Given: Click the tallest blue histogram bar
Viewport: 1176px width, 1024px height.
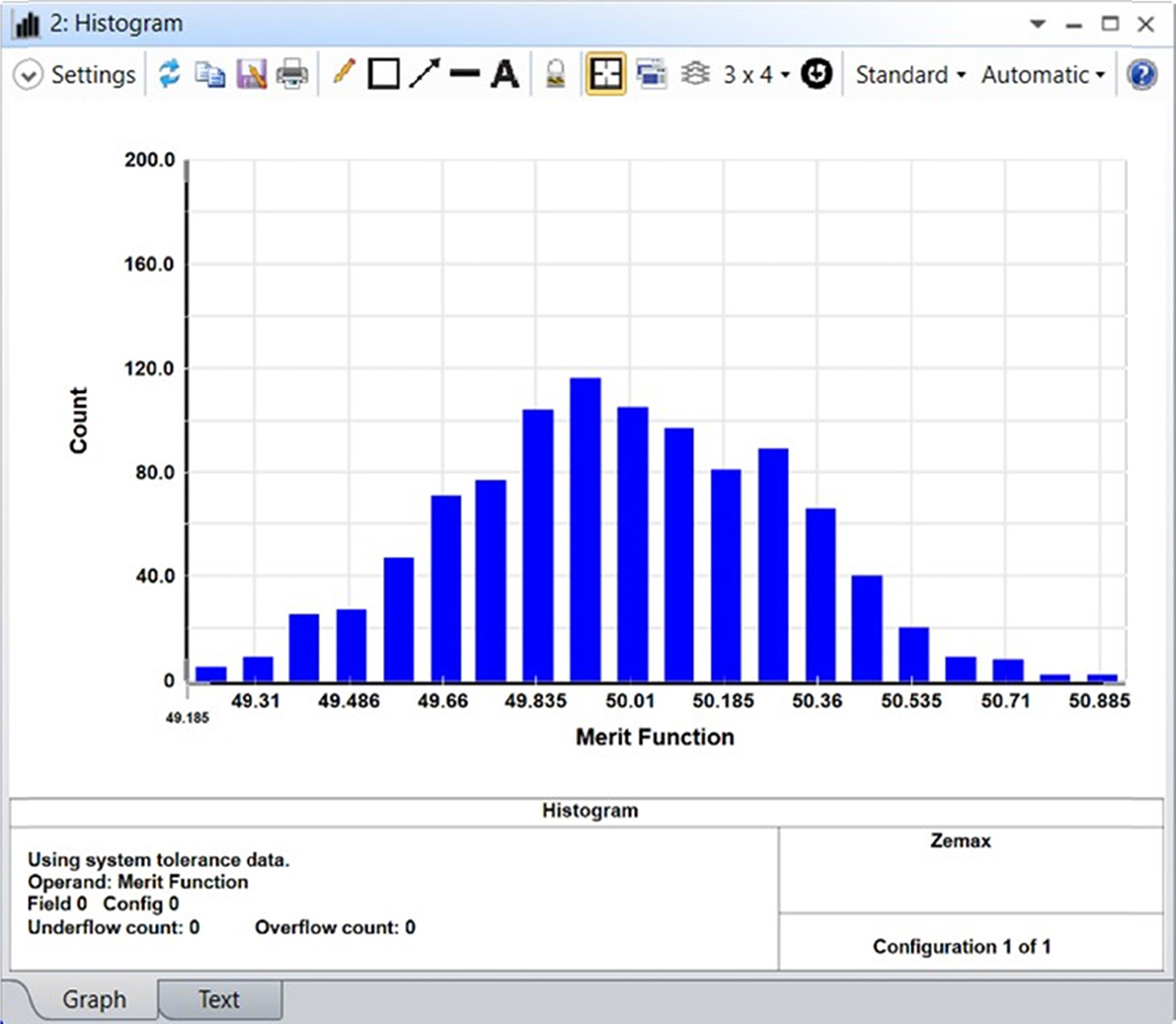Looking at the screenshot, I should click(x=585, y=529).
